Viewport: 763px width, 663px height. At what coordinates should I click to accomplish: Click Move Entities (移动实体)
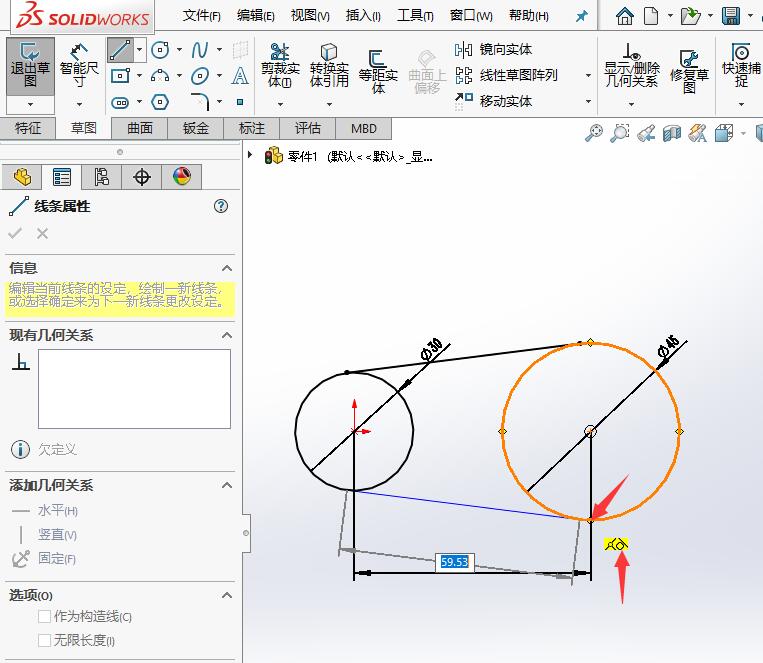(x=493, y=101)
